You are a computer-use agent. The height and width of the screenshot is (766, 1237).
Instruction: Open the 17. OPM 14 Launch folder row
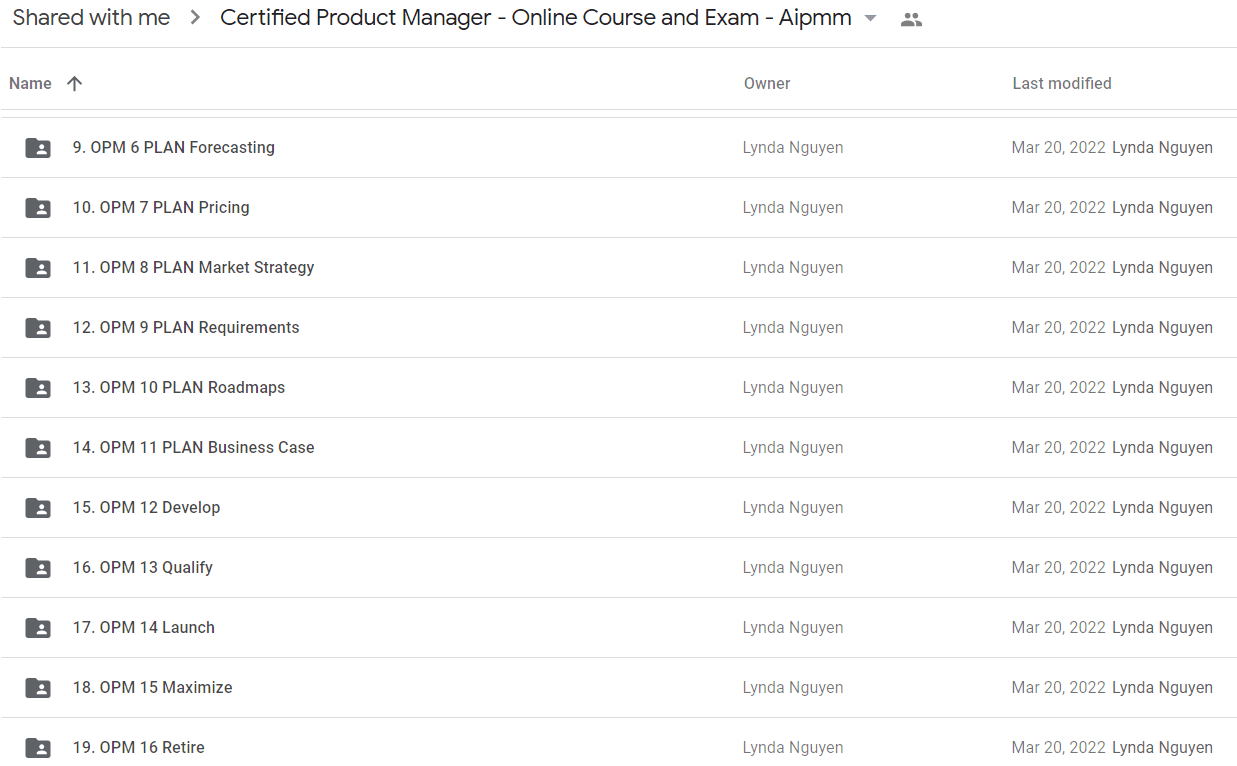pos(619,628)
